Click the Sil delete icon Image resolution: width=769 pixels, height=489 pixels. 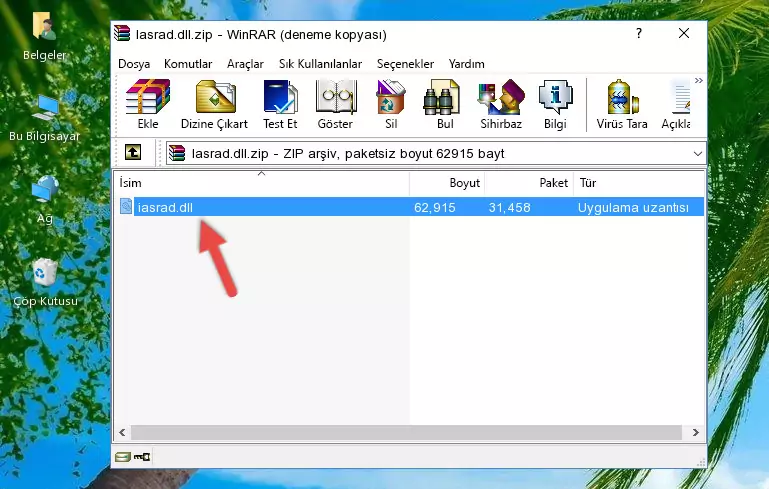pyautogui.click(x=391, y=97)
